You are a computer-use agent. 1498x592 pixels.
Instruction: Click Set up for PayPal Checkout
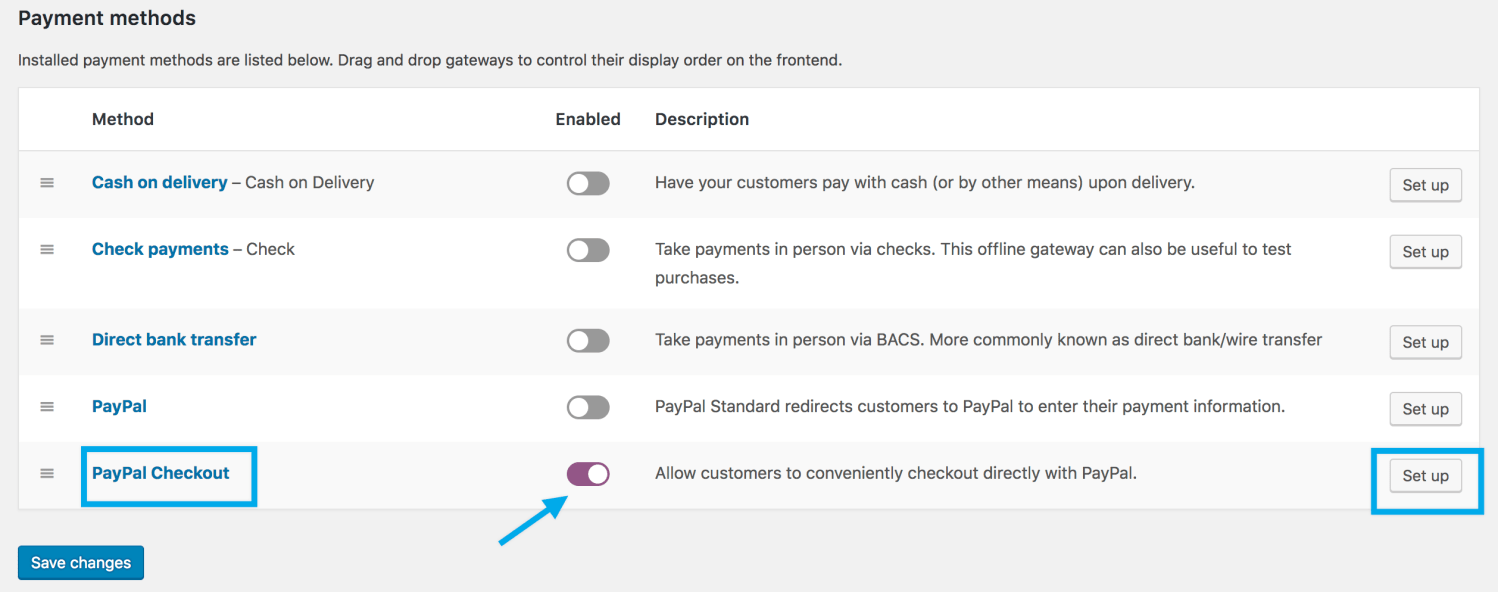[x=1425, y=476]
